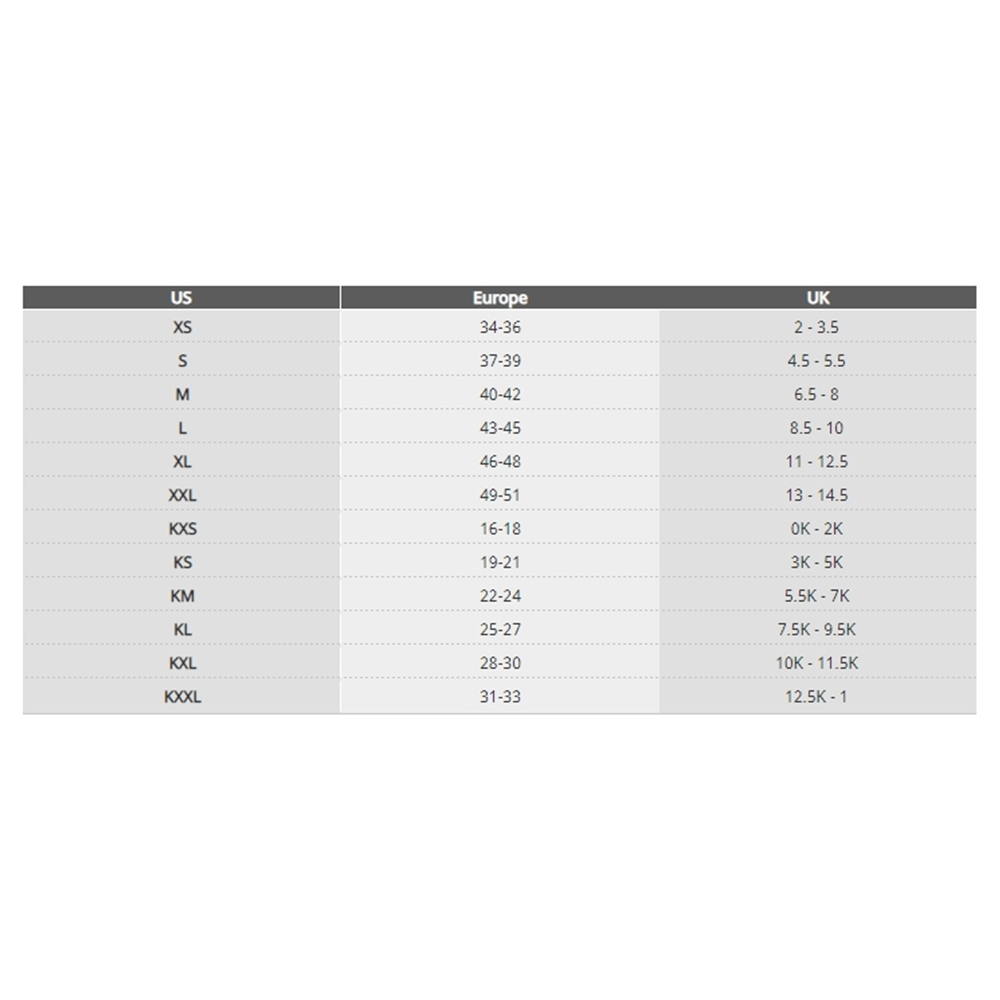1000x1000 pixels.
Task: Click Europe size 40-42 cell
Action: click(x=500, y=394)
